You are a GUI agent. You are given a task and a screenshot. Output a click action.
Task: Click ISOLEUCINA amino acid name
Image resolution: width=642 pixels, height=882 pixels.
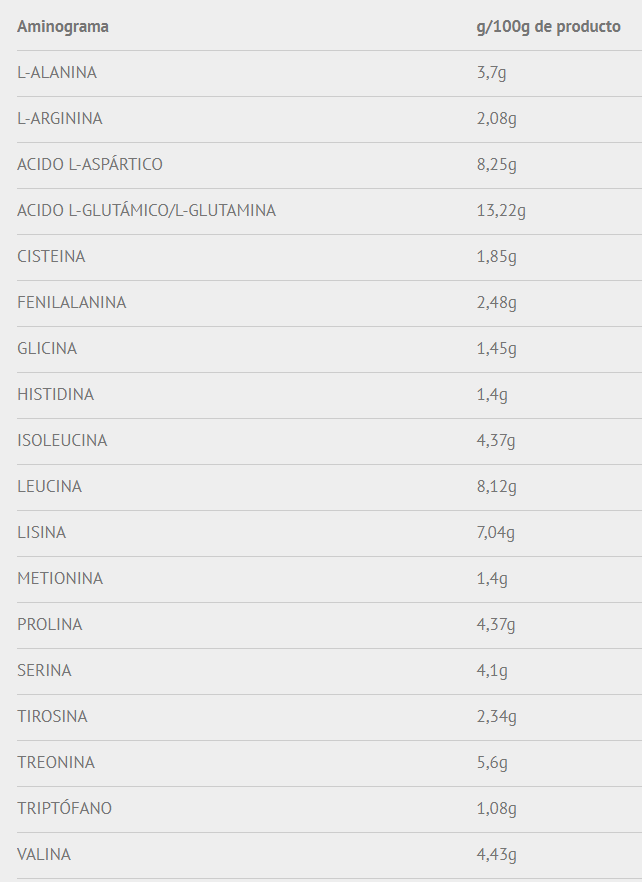point(62,440)
